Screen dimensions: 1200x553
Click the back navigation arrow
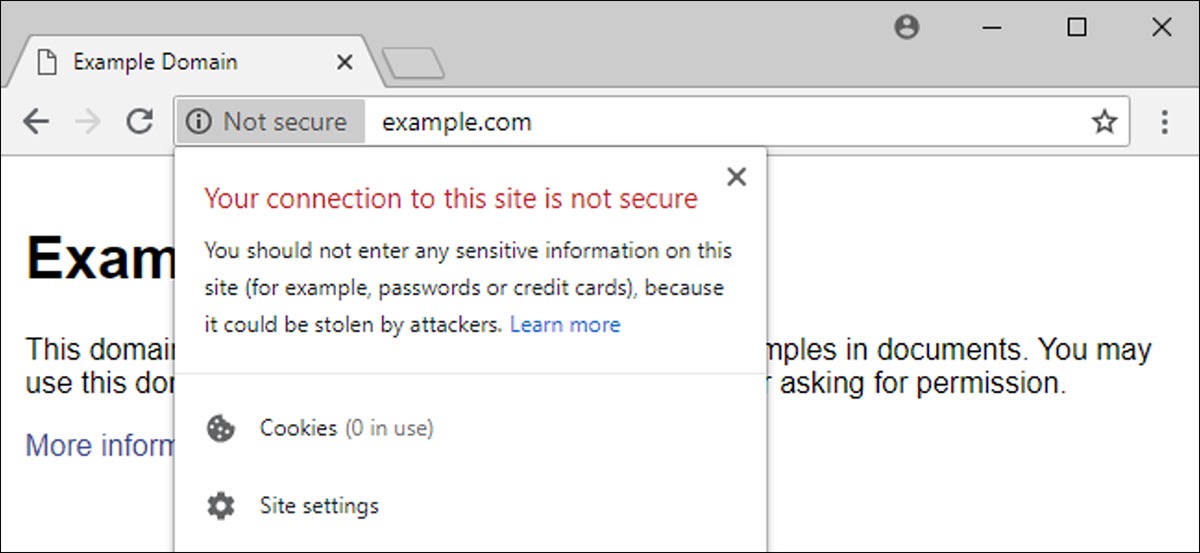click(x=36, y=122)
